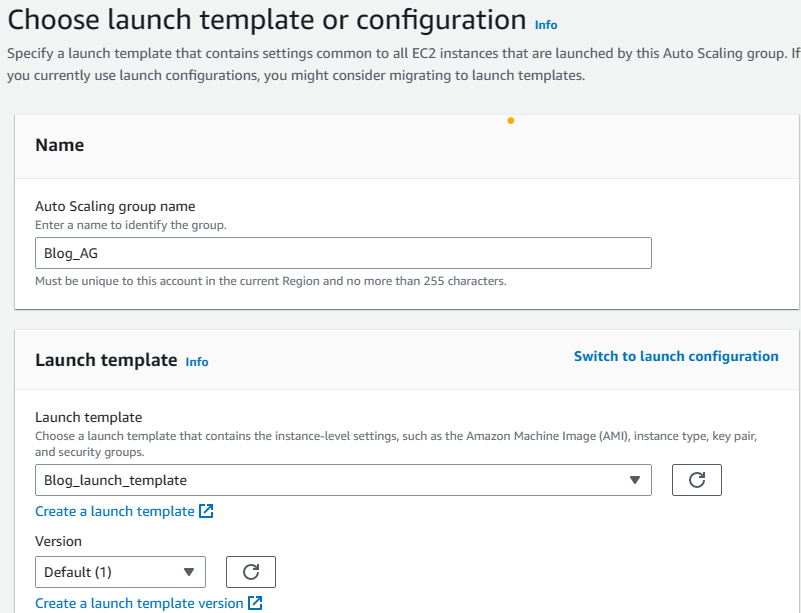Click the Launch template section heading
Viewport: 801px width, 613px height.
(x=106, y=360)
